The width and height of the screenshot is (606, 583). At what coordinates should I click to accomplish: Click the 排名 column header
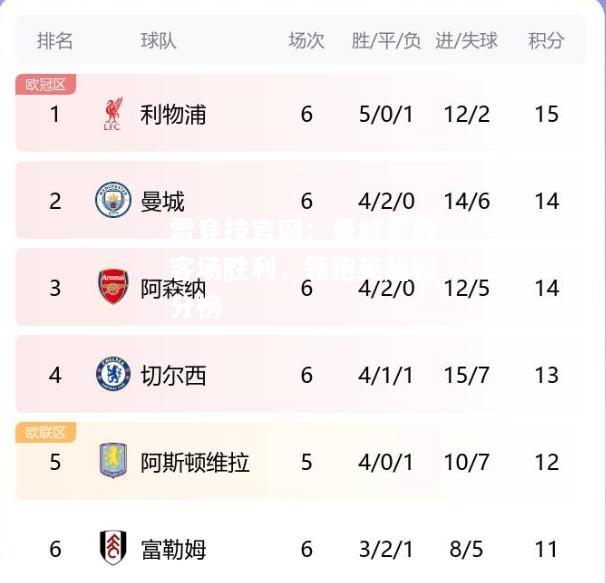click(x=54, y=41)
